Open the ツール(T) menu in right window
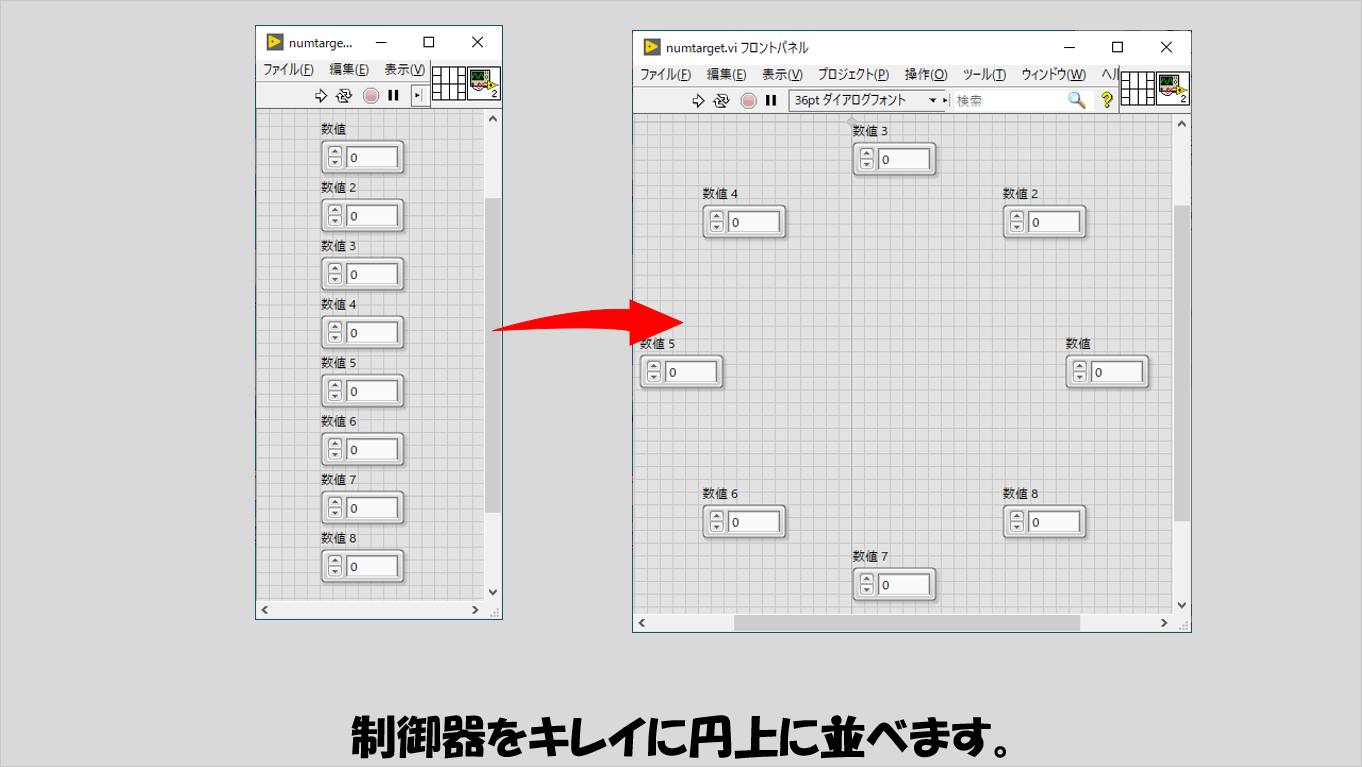 pyautogui.click(x=984, y=75)
